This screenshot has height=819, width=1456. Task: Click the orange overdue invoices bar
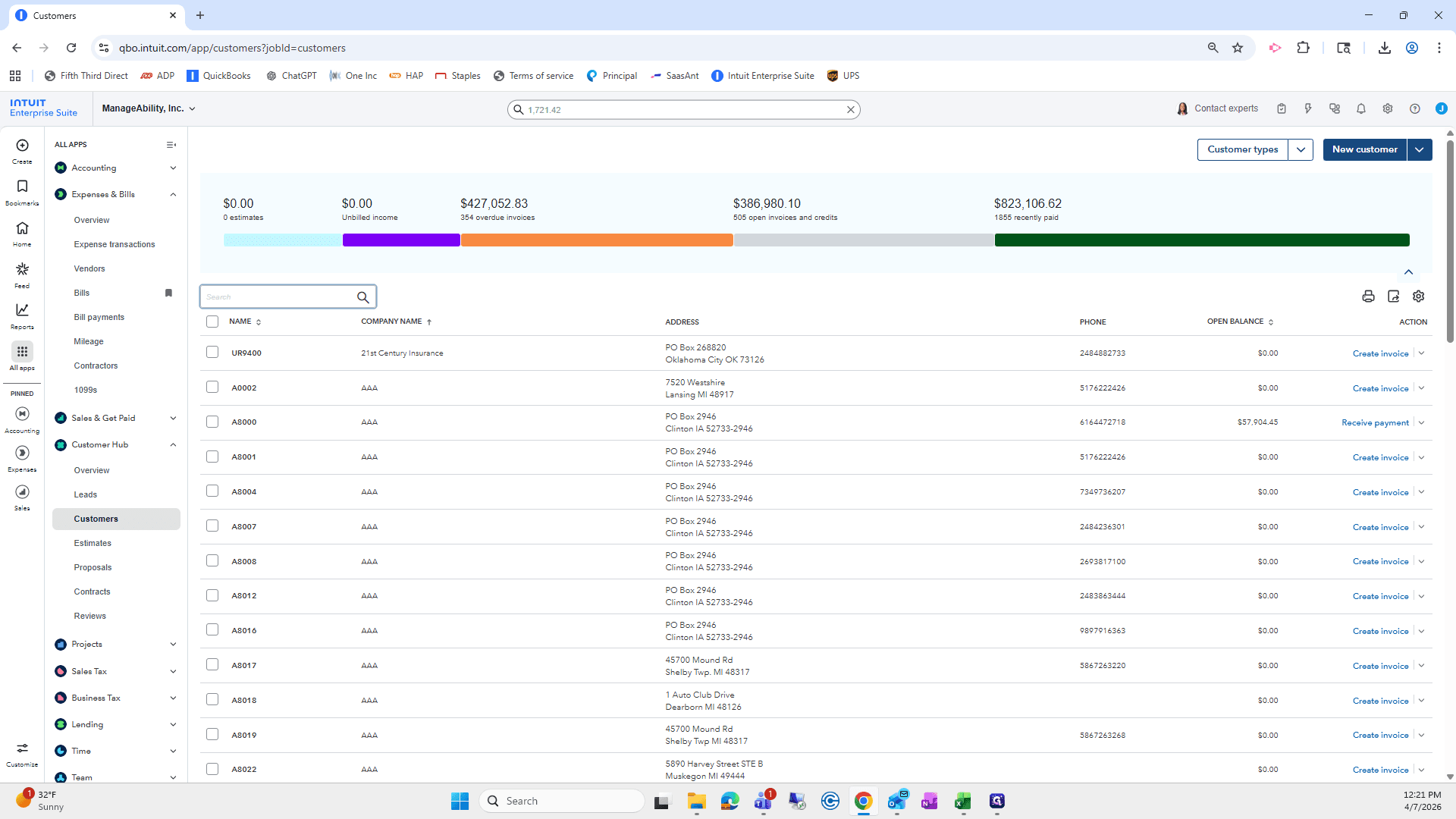(597, 240)
